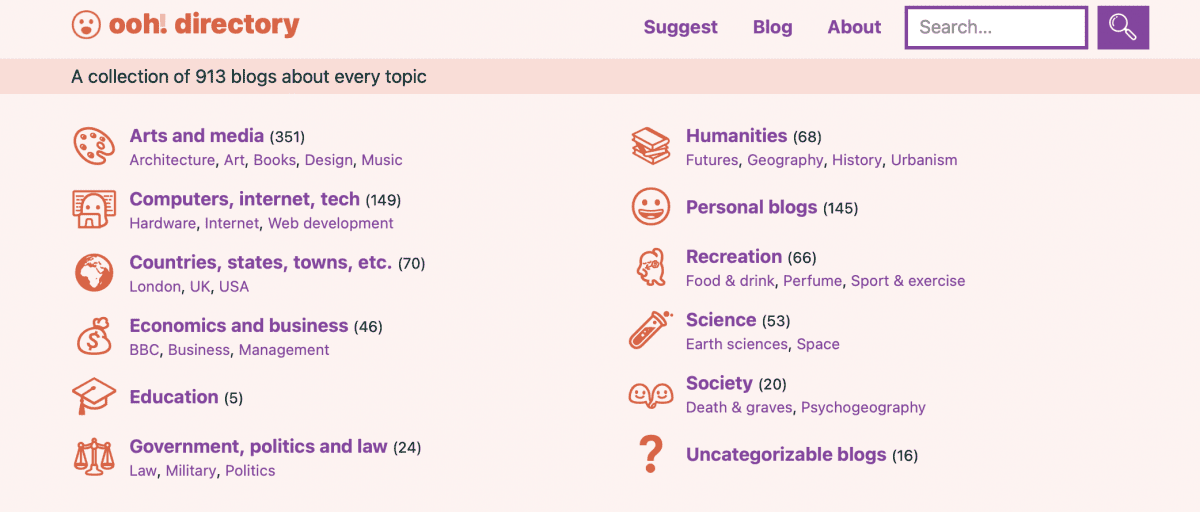Screen dimensions: 1200x512
Task: Open the Recreation category heading
Action: 734,256
